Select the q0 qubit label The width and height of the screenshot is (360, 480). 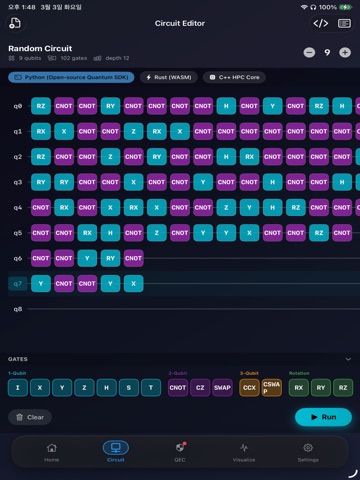click(18, 106)
